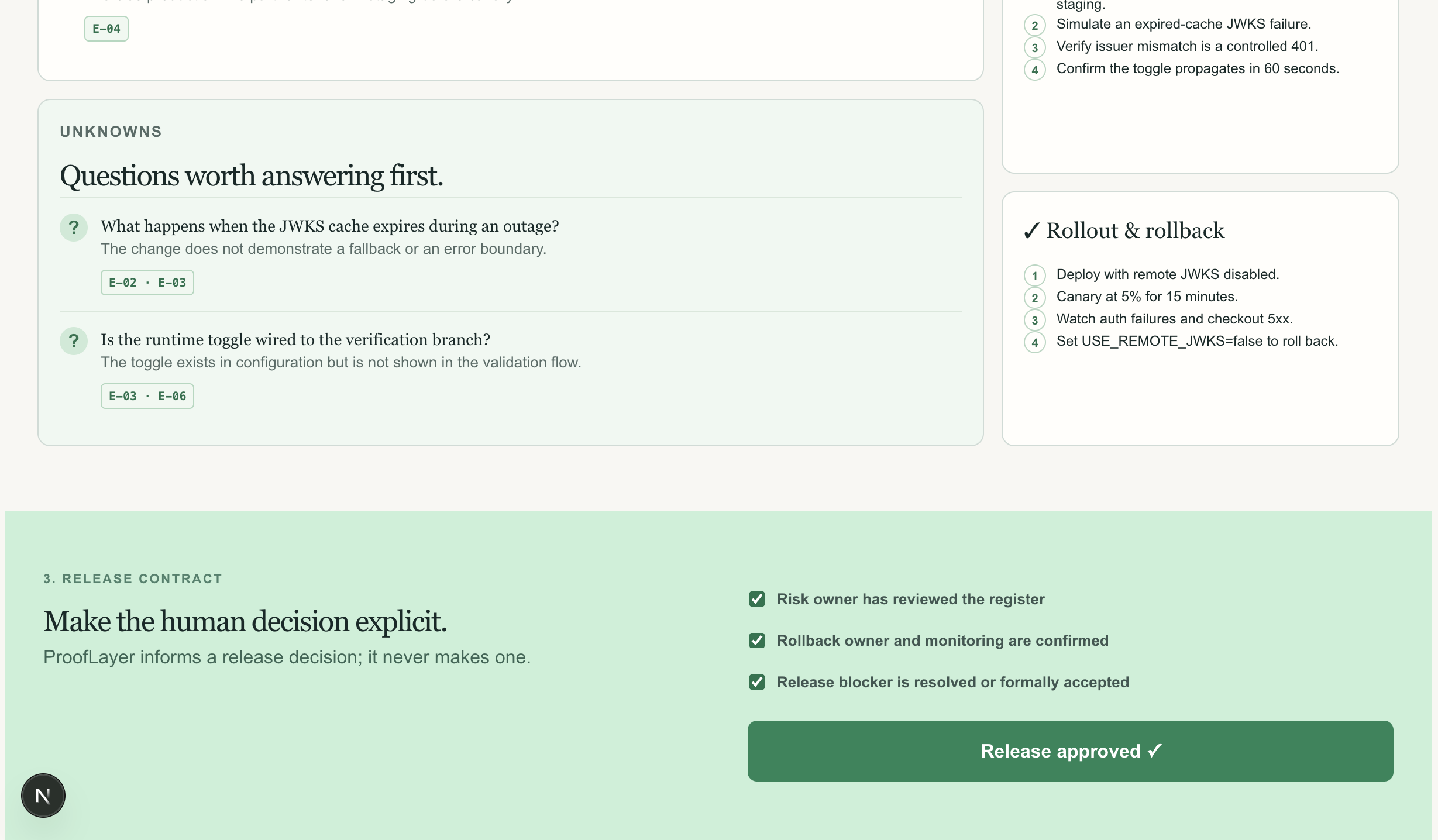Click step 2 badge beside expired-cache JWKS
1438x840 pixels.
point(1034,25)
